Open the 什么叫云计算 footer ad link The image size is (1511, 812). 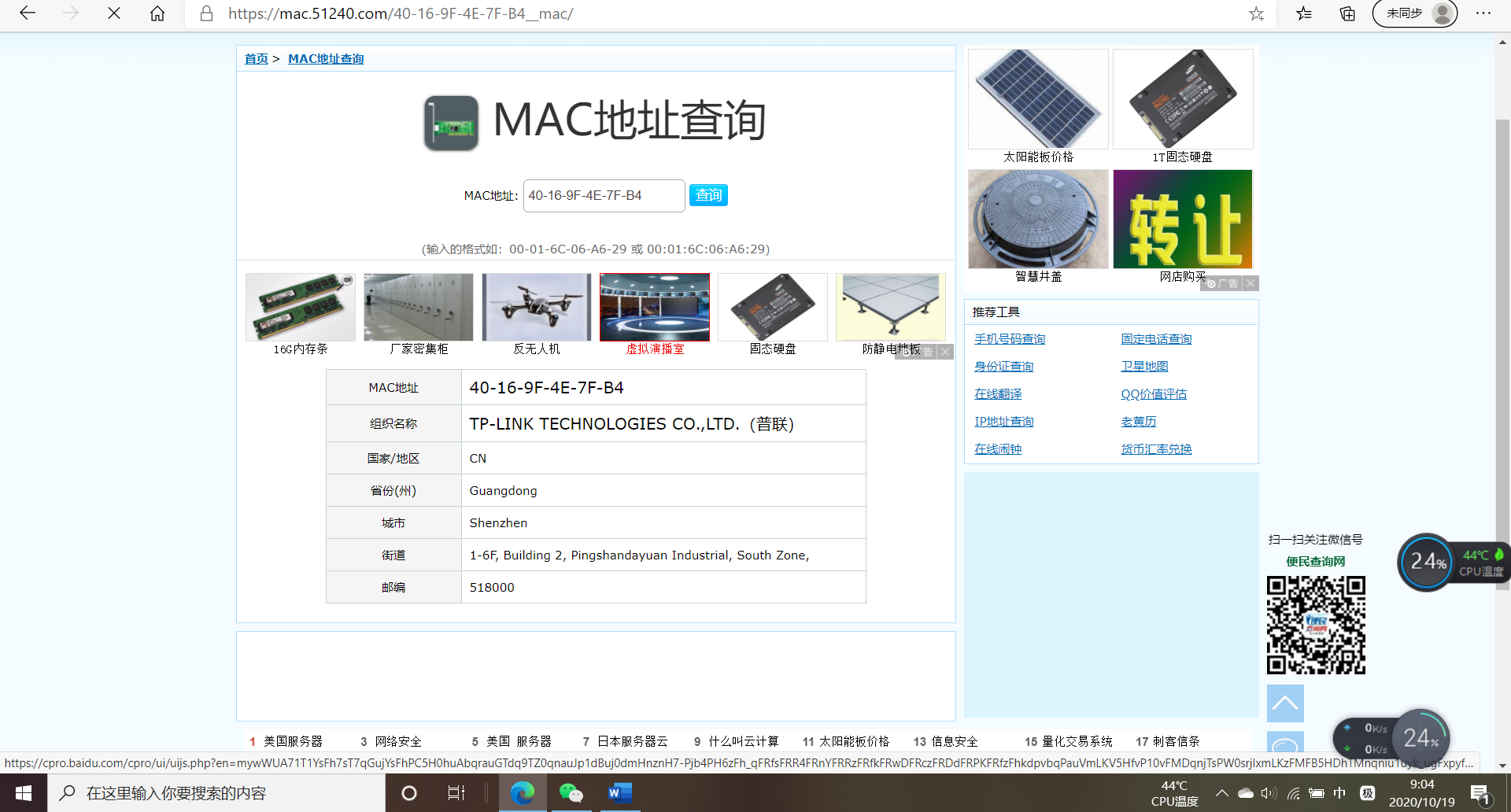point(744,741)
